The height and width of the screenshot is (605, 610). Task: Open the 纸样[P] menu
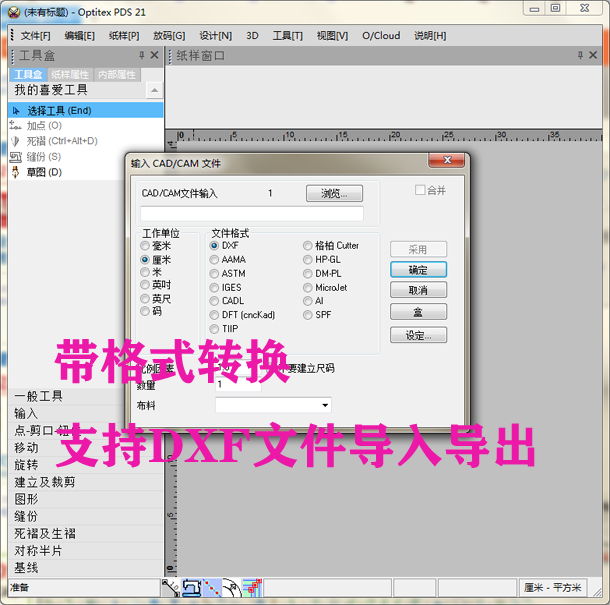tap(124, 36)
